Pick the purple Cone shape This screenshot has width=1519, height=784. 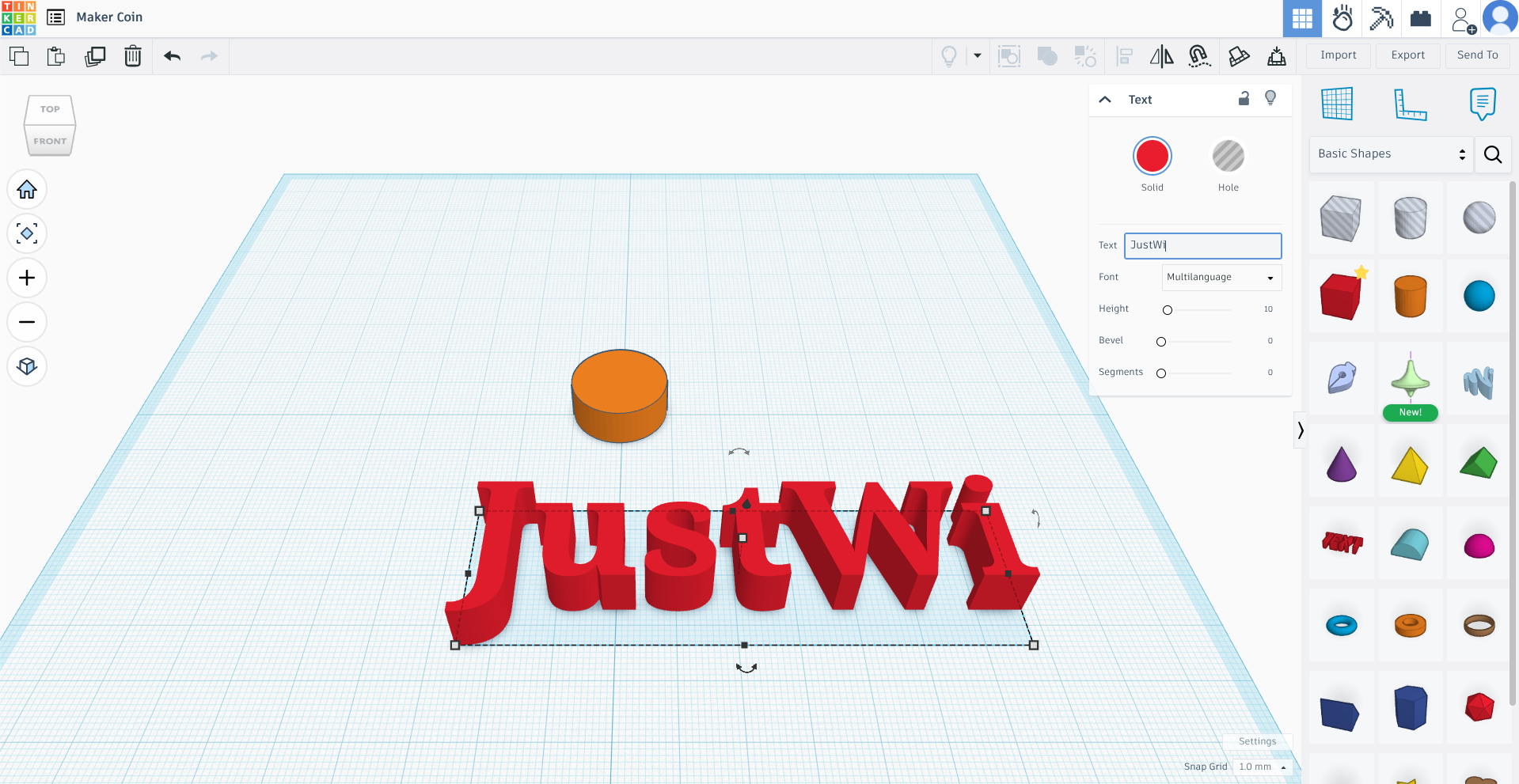pyautogui.click(x=1341, y=464)
